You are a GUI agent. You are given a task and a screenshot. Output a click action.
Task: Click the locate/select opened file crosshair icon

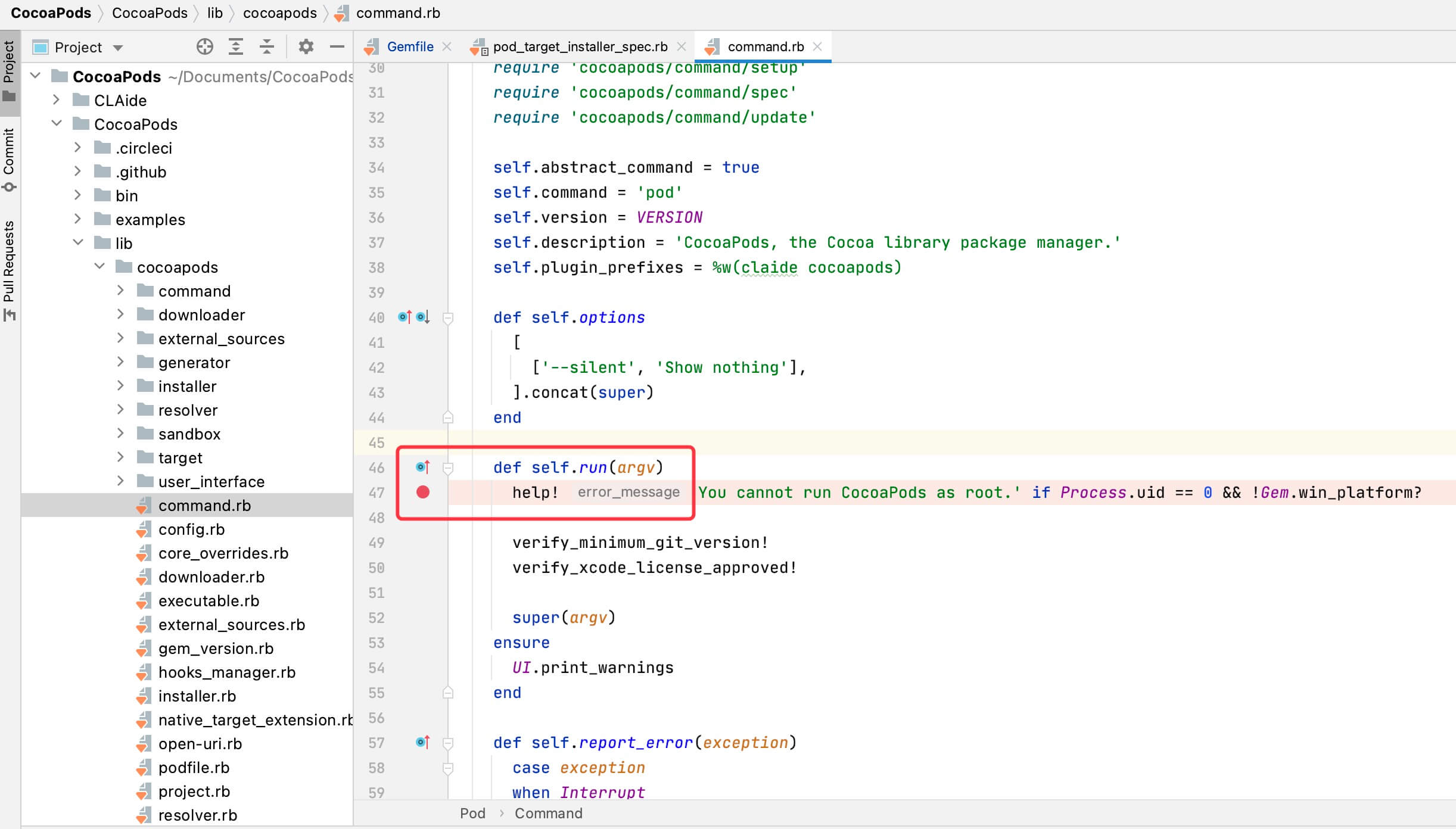204,46
